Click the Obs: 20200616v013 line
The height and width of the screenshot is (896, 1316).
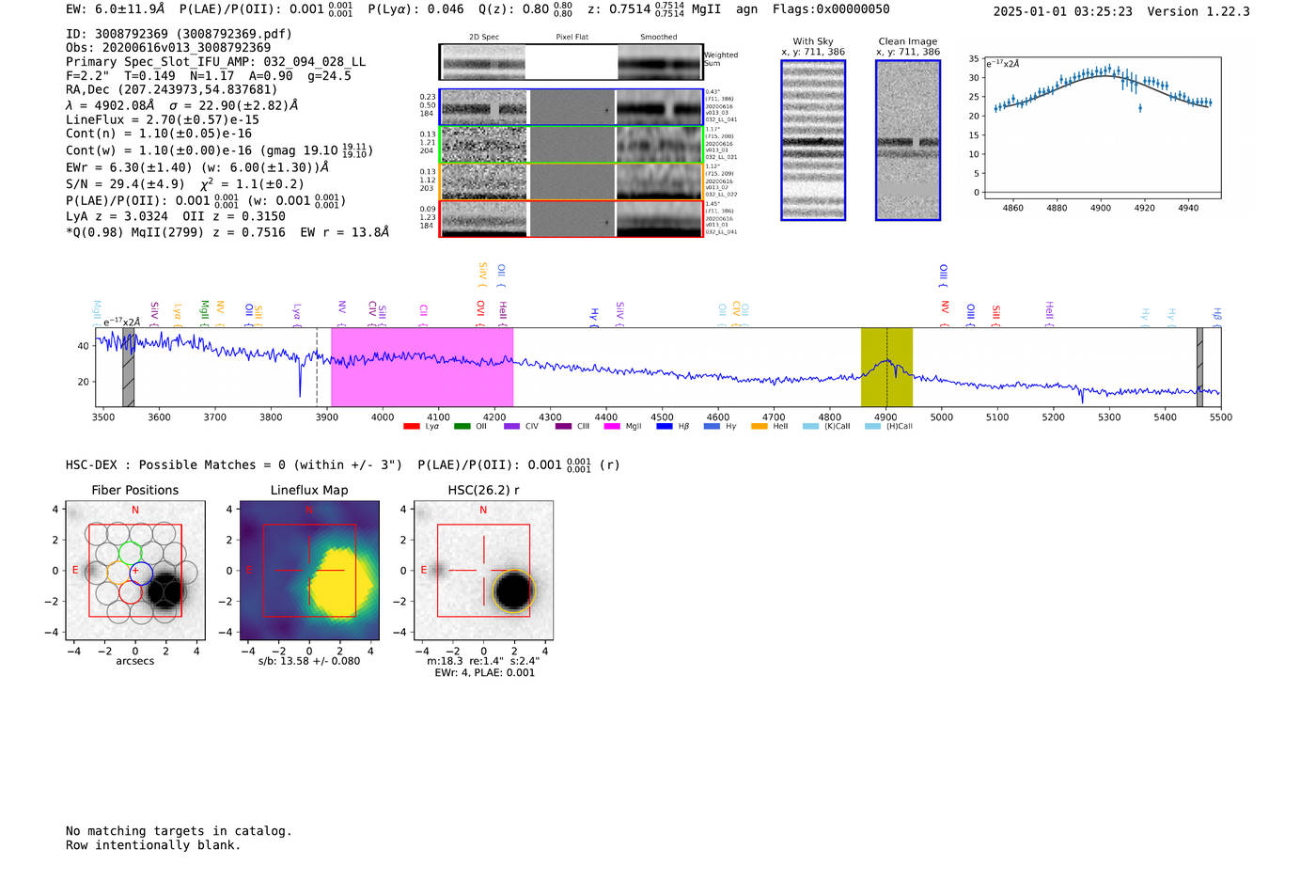point(168,48)
